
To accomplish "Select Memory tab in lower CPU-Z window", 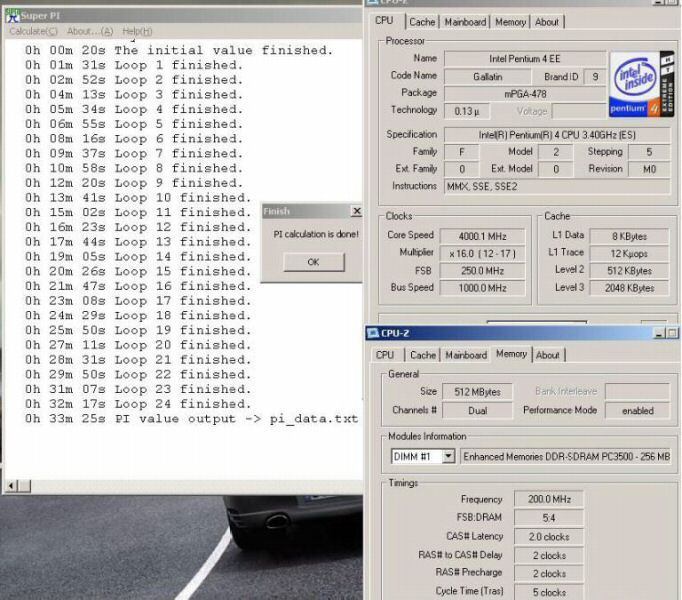I will (512, 354).
